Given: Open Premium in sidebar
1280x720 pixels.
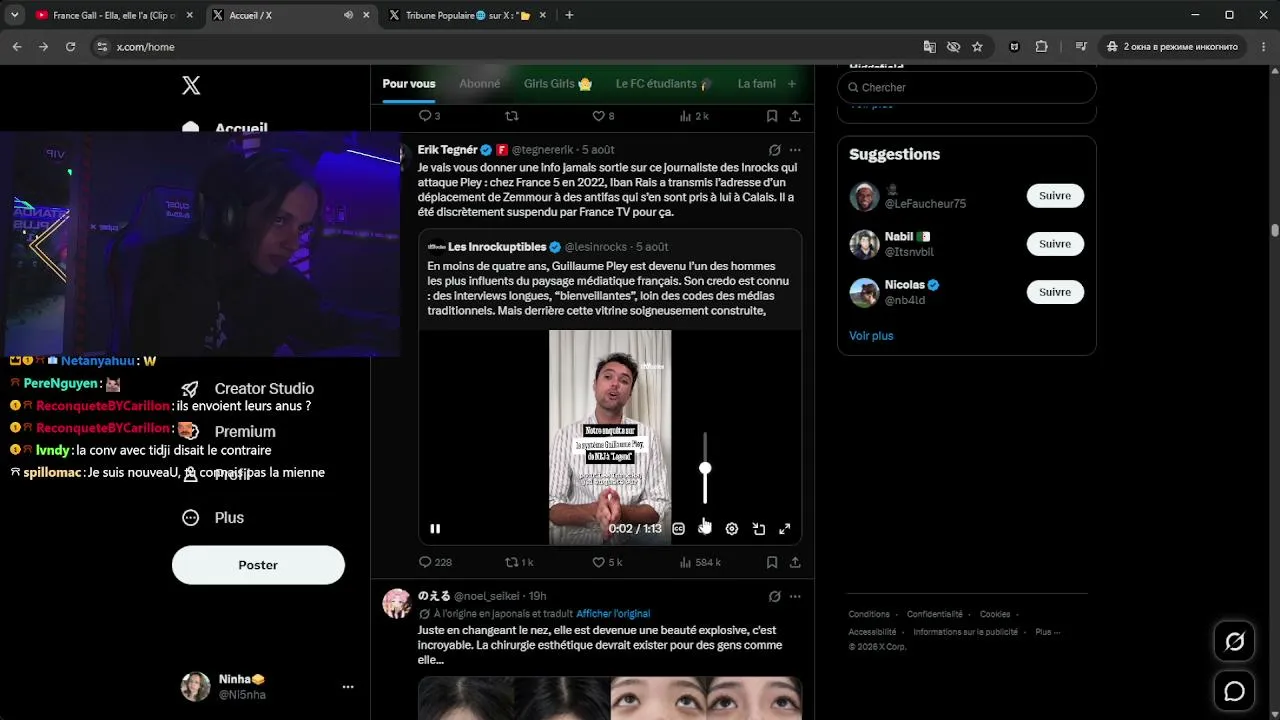Looking at the screenshot, I should [229, 432].
